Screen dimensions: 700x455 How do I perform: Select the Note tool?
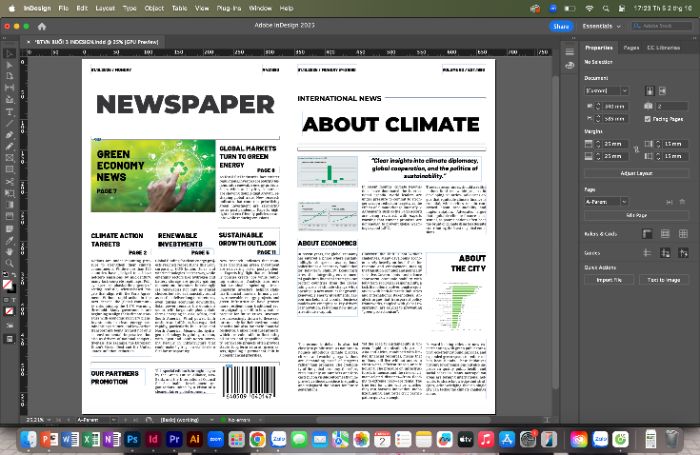9,229
